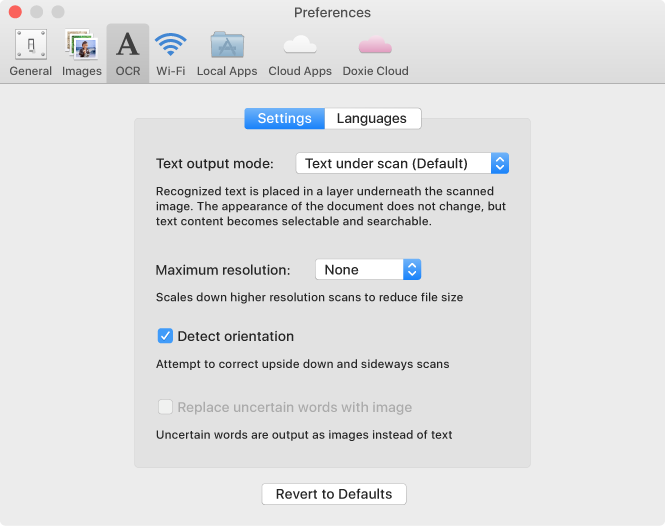Close the Preferences window

[x=15, y=12]
